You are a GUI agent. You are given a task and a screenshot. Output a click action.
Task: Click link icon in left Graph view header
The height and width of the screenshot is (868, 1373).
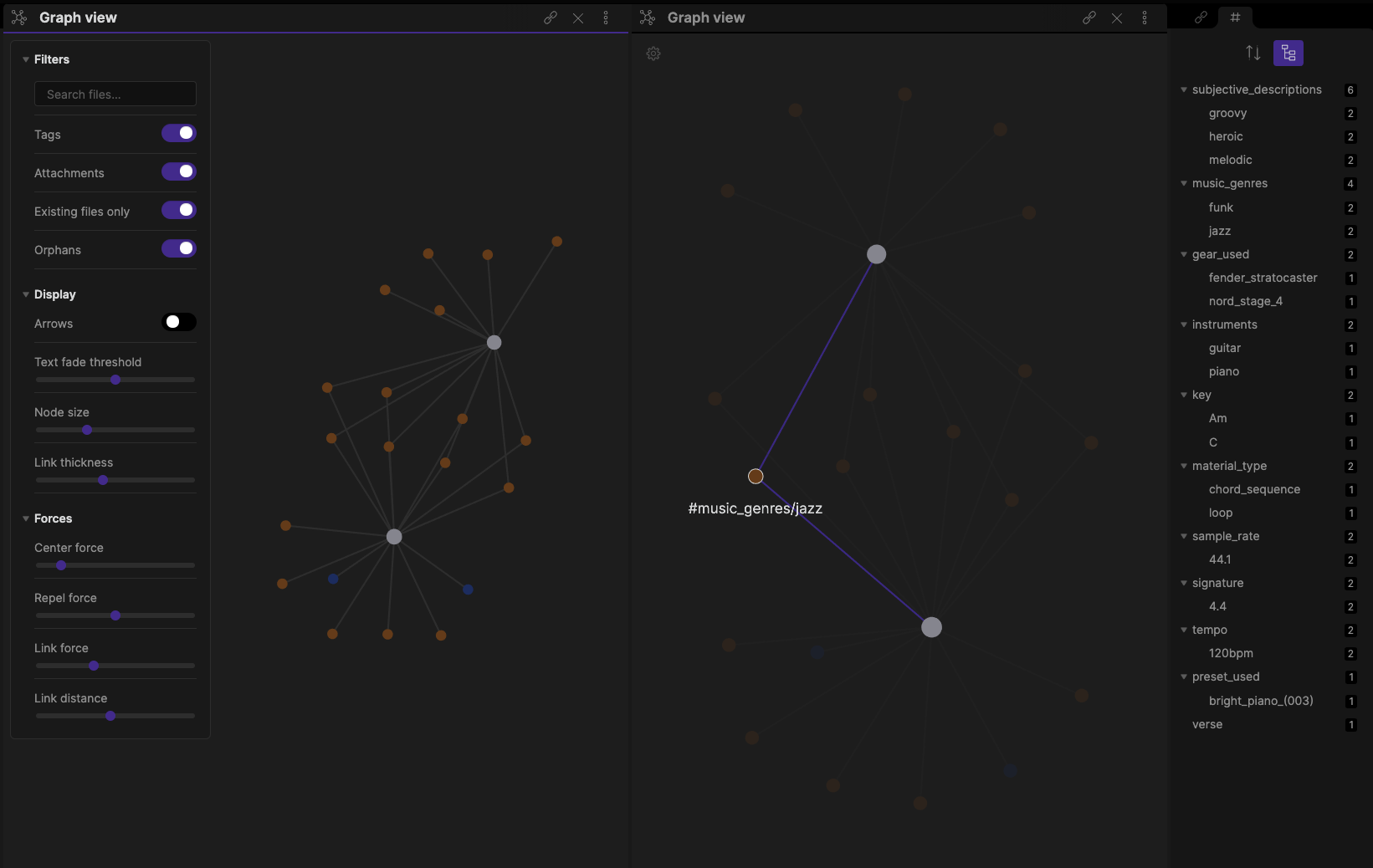(x=551, y=18)
